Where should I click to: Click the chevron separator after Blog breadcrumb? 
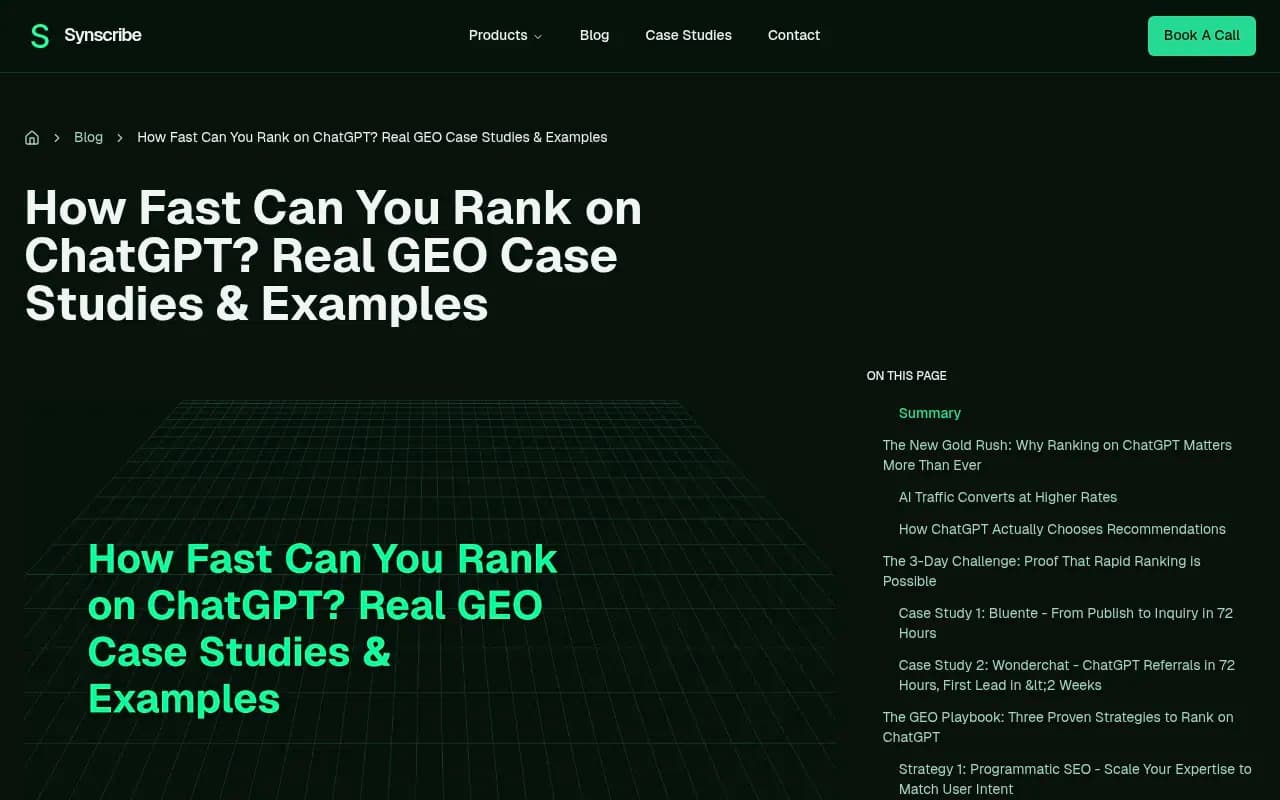(x=119, y=137)
